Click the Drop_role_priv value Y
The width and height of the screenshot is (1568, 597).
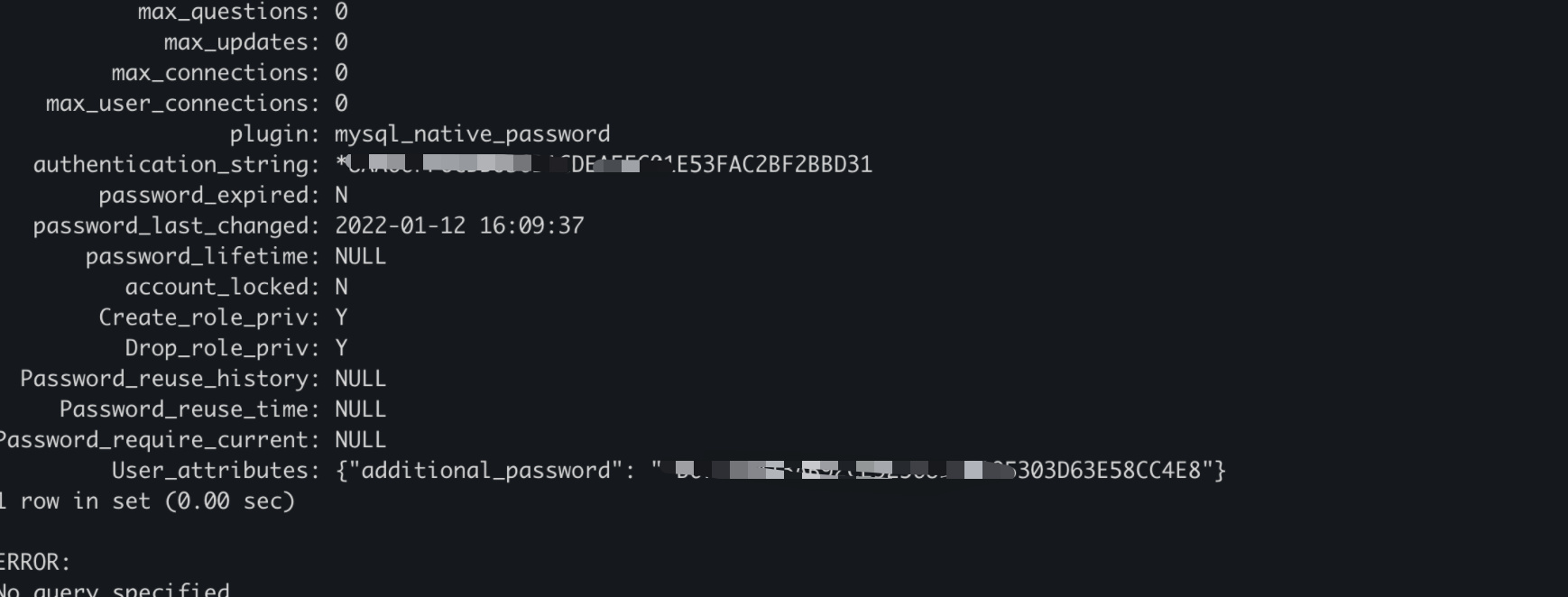coord(341,348)
